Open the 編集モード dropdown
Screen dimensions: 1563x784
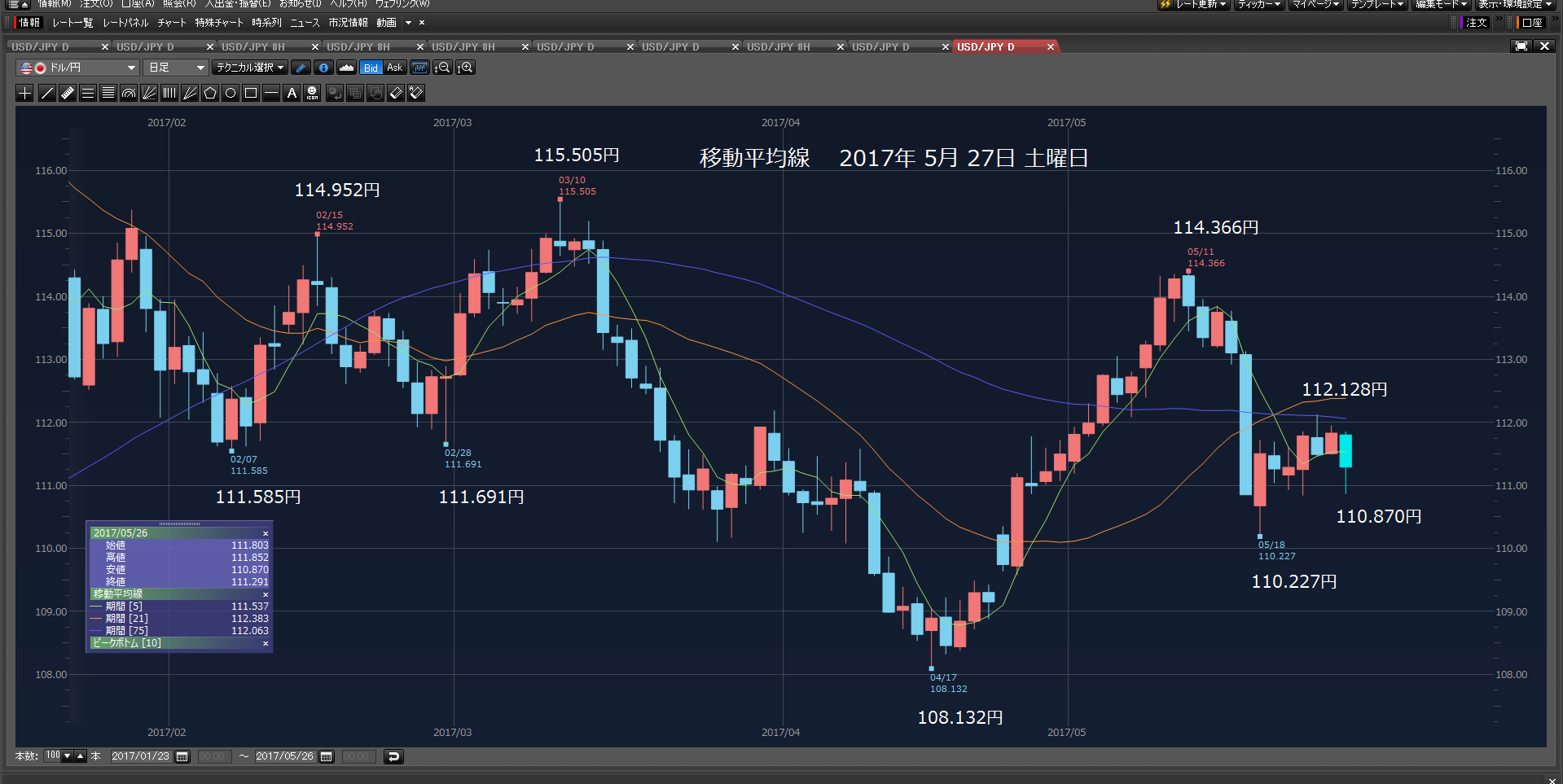pos(1441,4)
